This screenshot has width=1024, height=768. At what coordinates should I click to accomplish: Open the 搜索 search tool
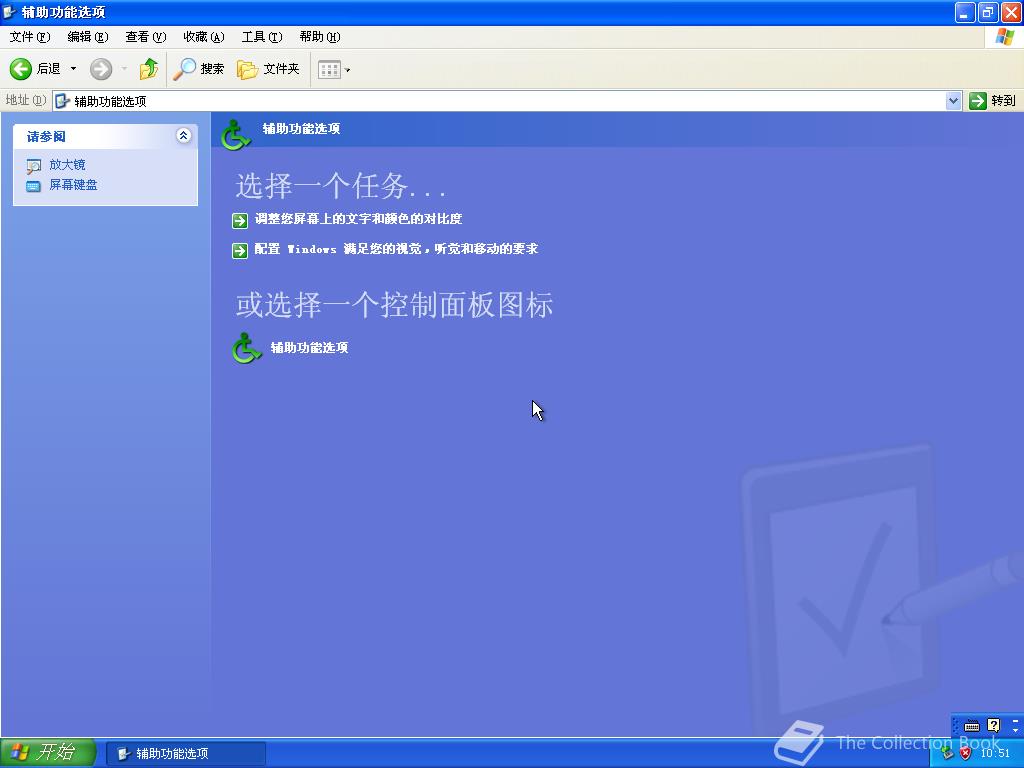tap(198, 69)
